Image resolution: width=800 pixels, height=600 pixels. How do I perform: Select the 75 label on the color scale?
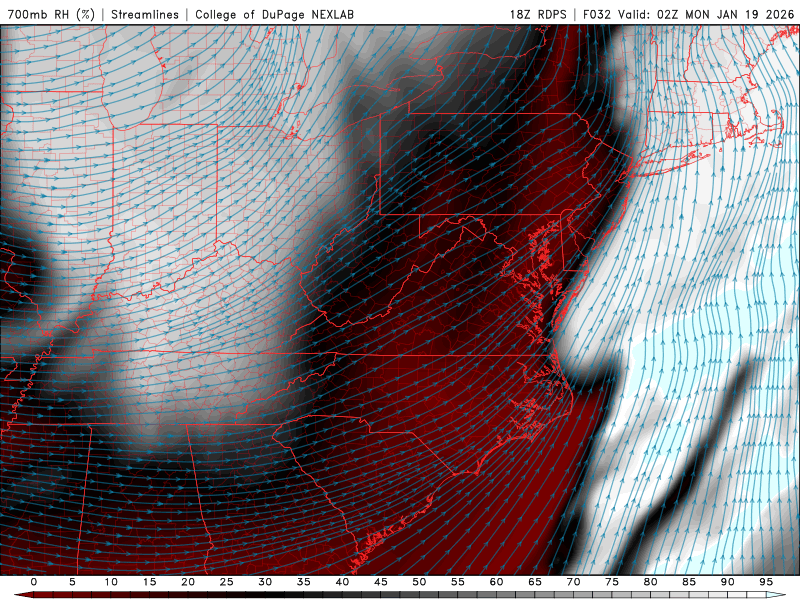coord(611,582)
